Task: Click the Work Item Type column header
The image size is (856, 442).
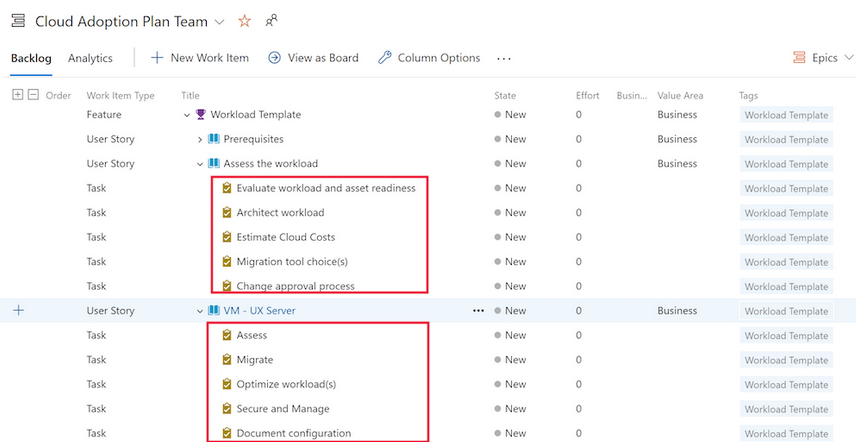Action: coord(120,95)
